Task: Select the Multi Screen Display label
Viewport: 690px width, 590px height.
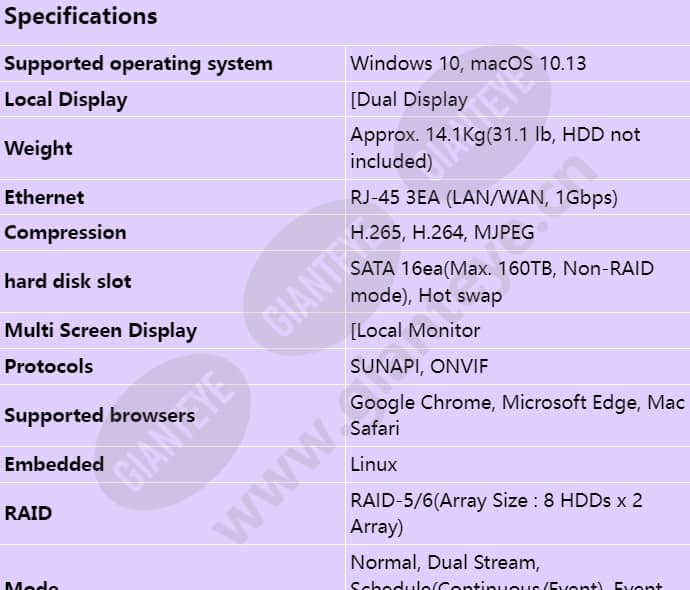Action: (x=100, y=331)
